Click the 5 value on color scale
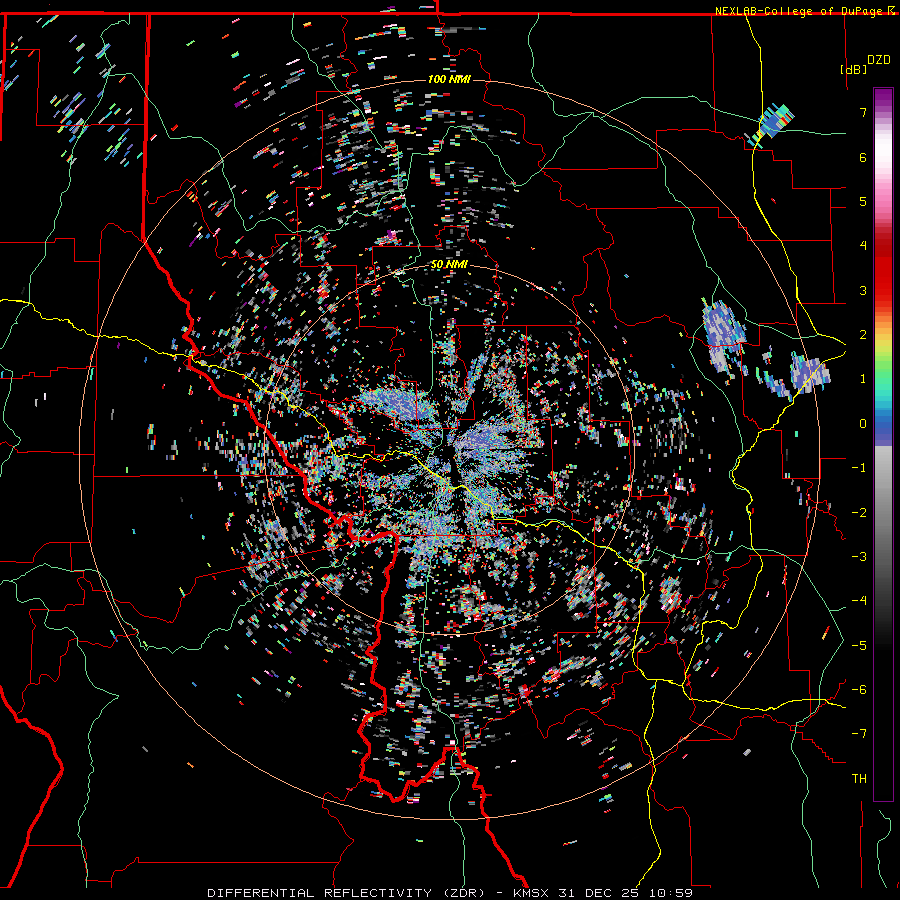The width and height of the screenshot is (900, 900). (863, 201)
